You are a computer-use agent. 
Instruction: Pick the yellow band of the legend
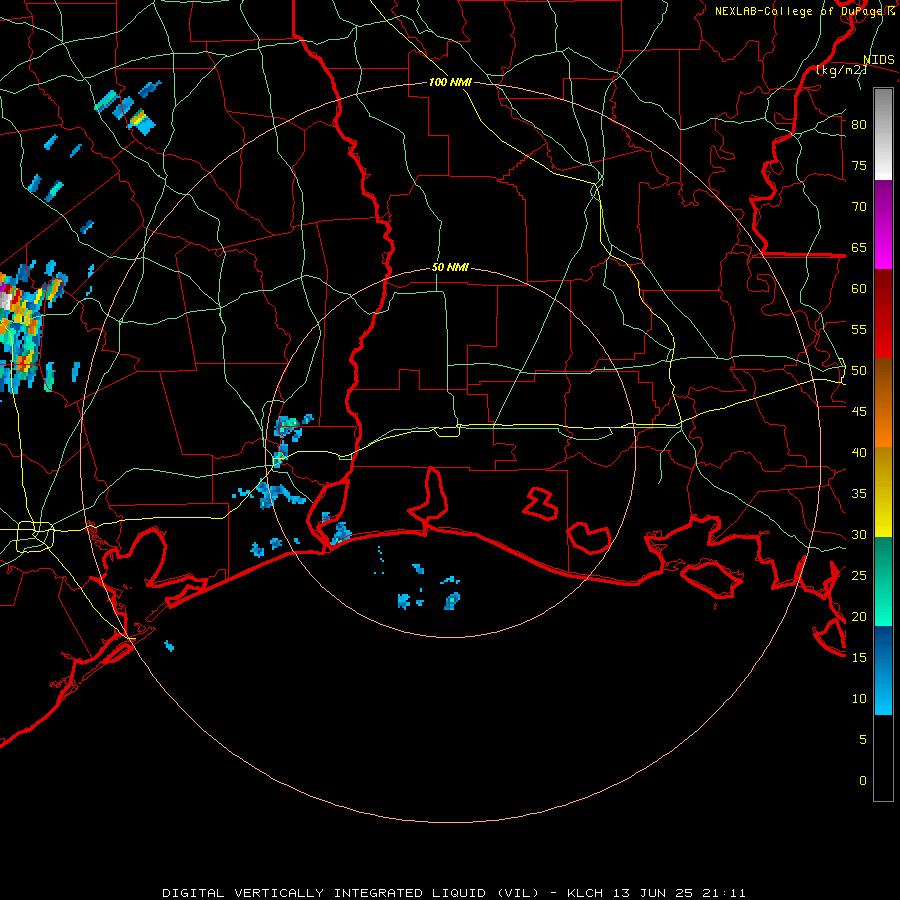coord(883,492)
